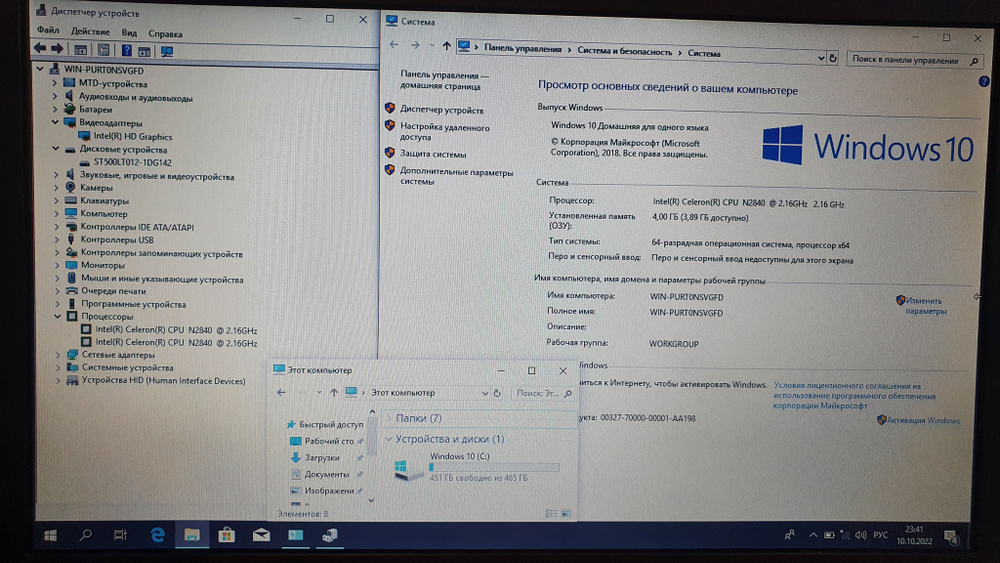Select first Intel Celeron N2840 processor entry
Viewport: 1000px width, 563px height.
pos(176,330)
